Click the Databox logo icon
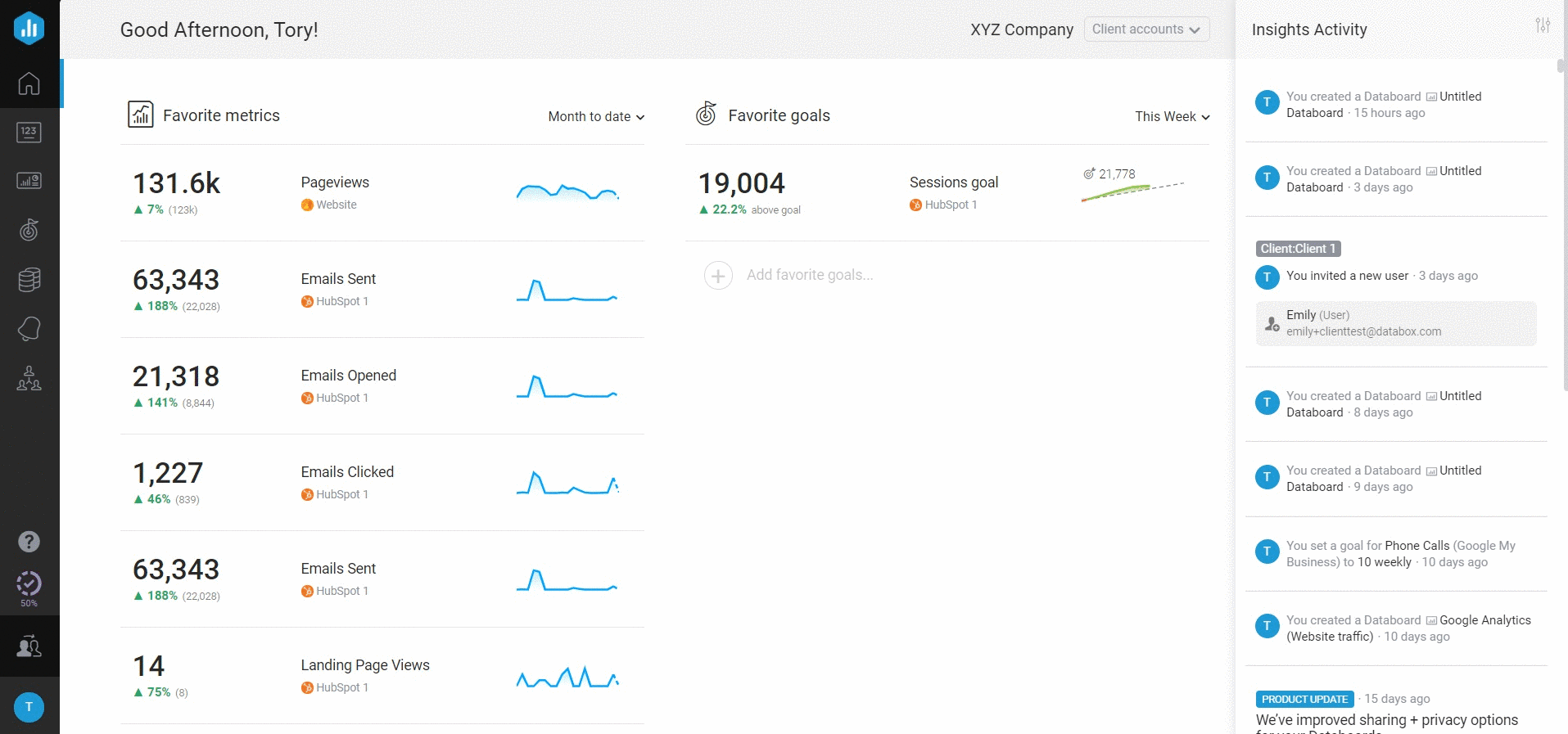 pos(29,28)
